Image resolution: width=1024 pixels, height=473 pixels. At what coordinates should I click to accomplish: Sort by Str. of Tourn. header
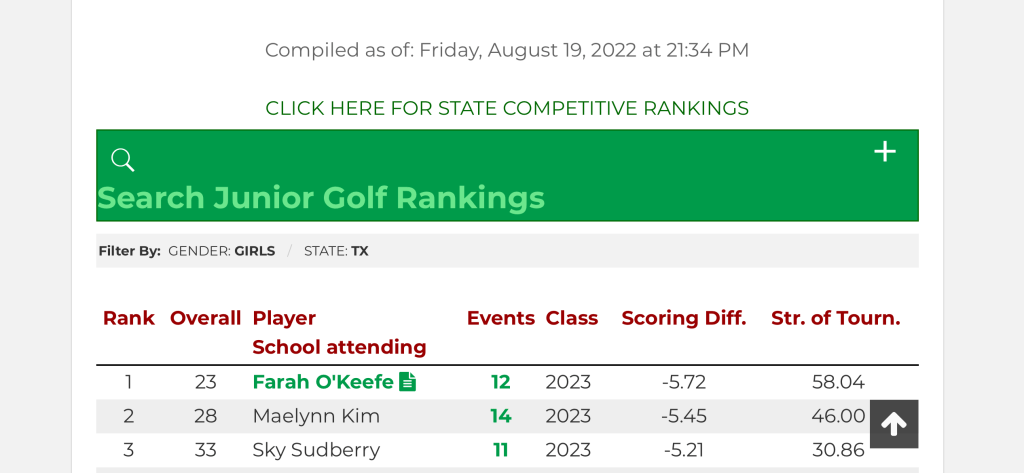pos(835,318)
